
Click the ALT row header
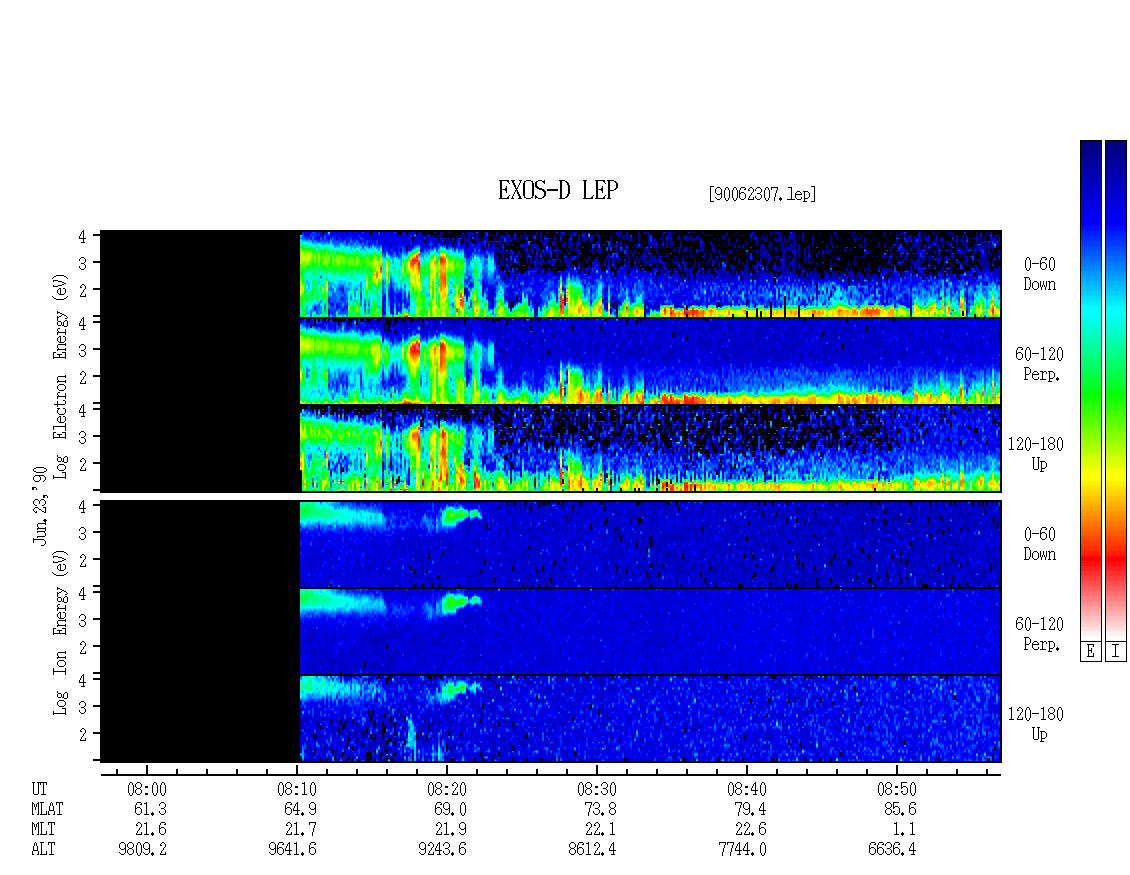coord(43,850)
